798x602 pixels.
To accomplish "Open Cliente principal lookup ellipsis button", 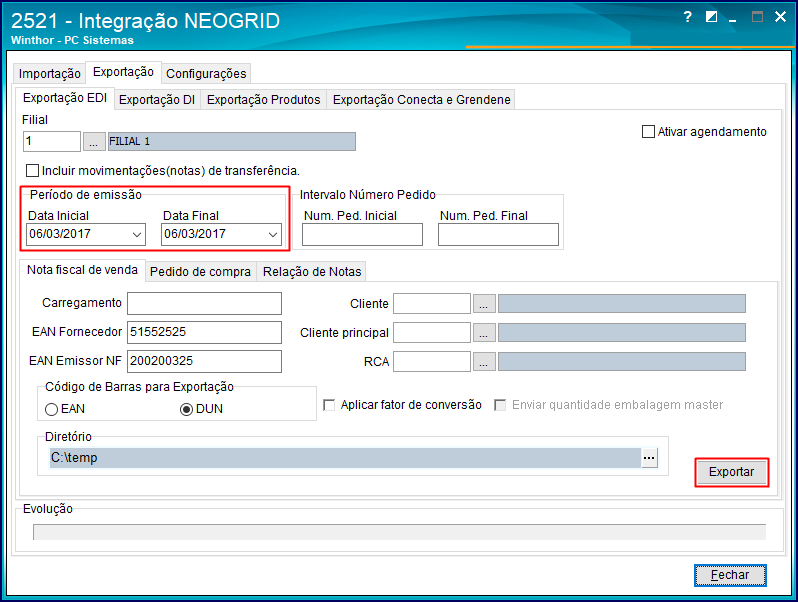I will click(x=484, y=333).
